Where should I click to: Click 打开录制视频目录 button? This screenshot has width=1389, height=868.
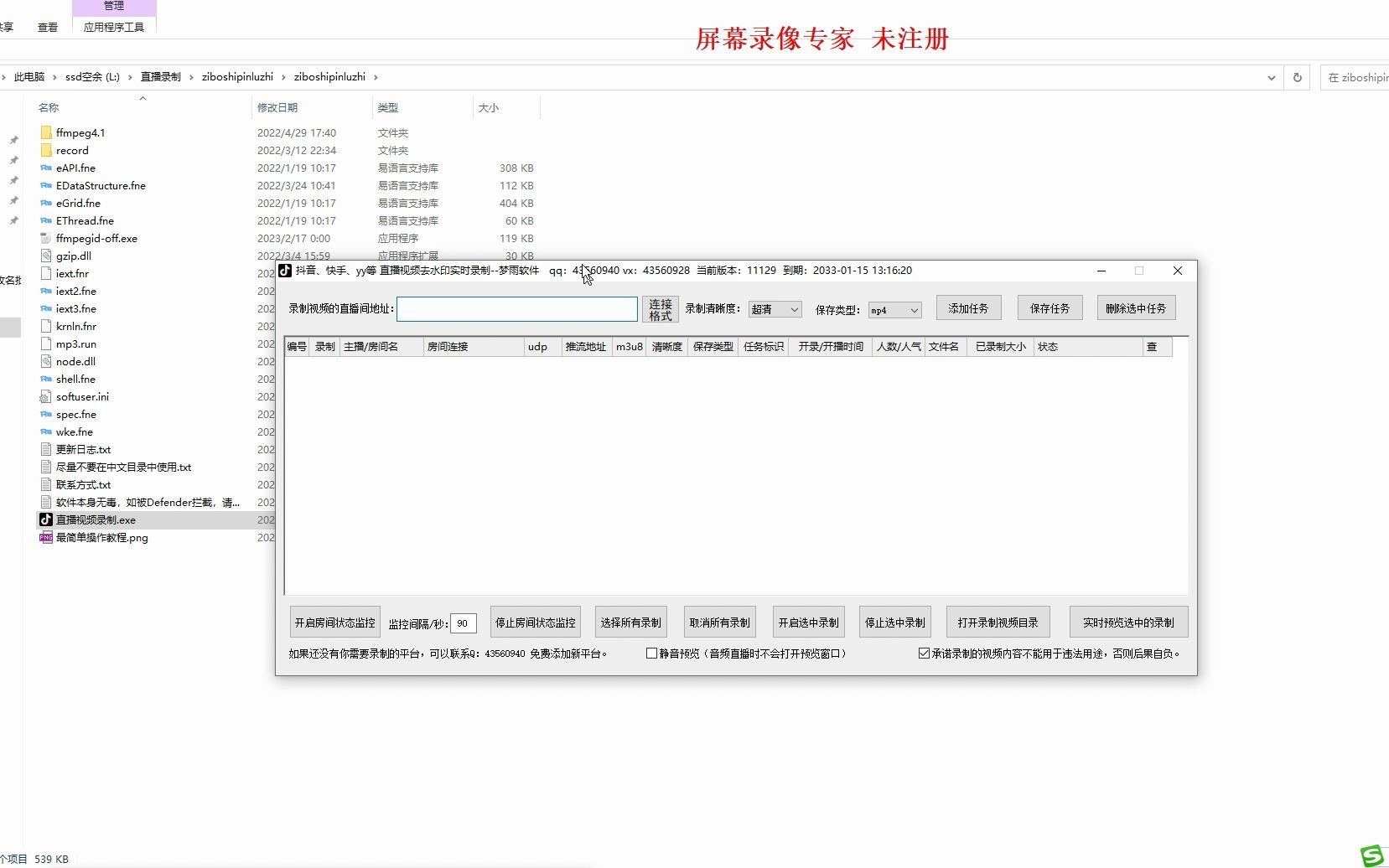pyautogui.click(x=998, y=623)
